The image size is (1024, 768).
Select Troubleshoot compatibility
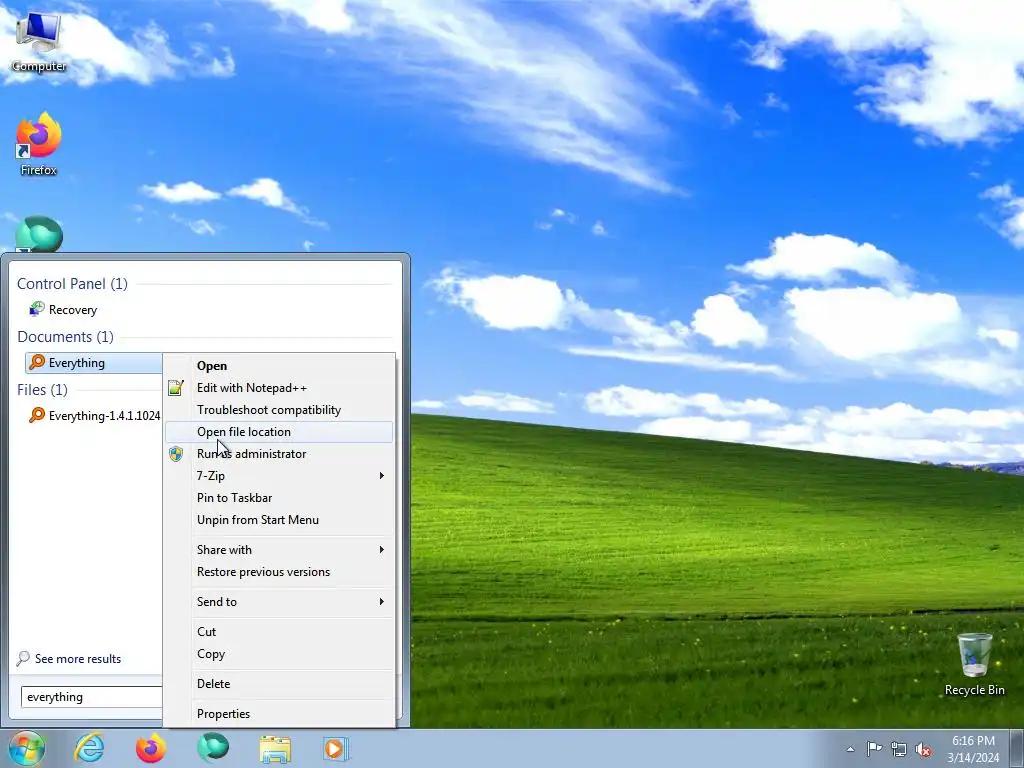(x=279, y=410)
